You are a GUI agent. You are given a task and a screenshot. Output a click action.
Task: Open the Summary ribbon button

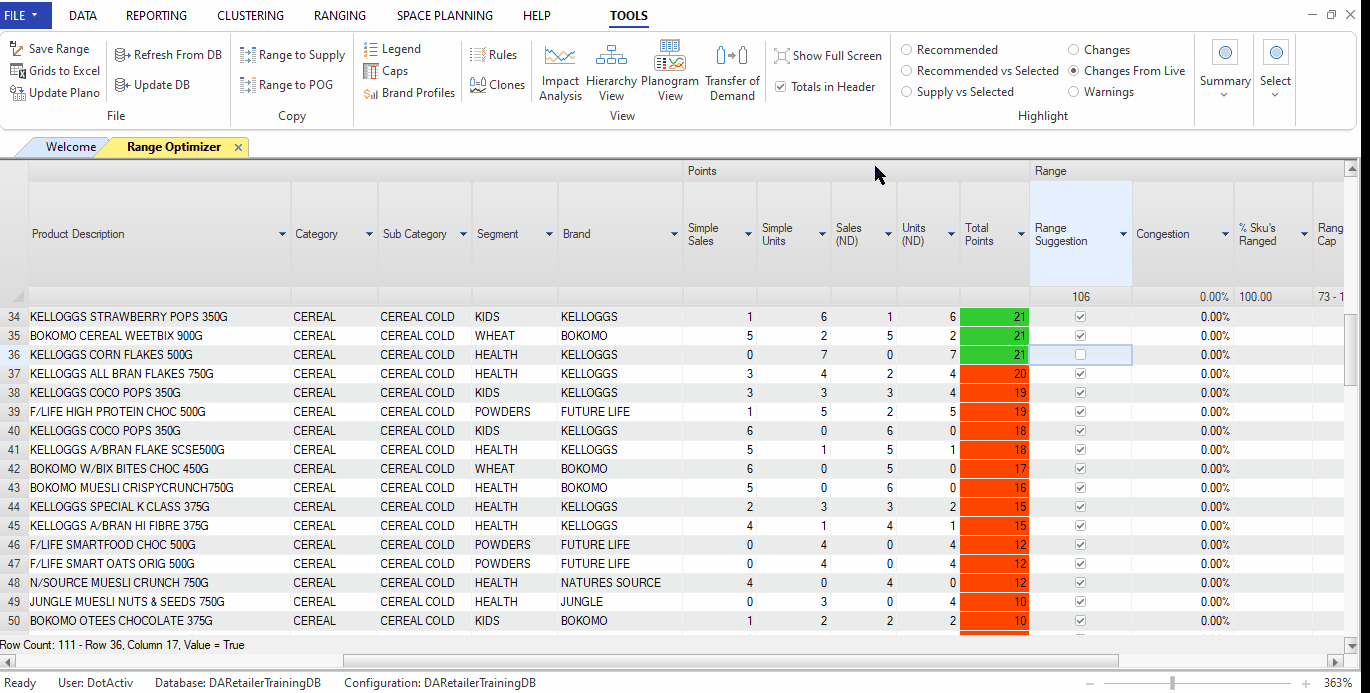click(x=1225, y=70)
